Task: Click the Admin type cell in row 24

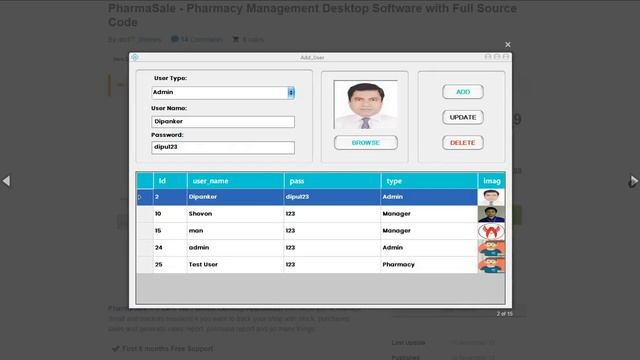Action: [x=429, y=248]
